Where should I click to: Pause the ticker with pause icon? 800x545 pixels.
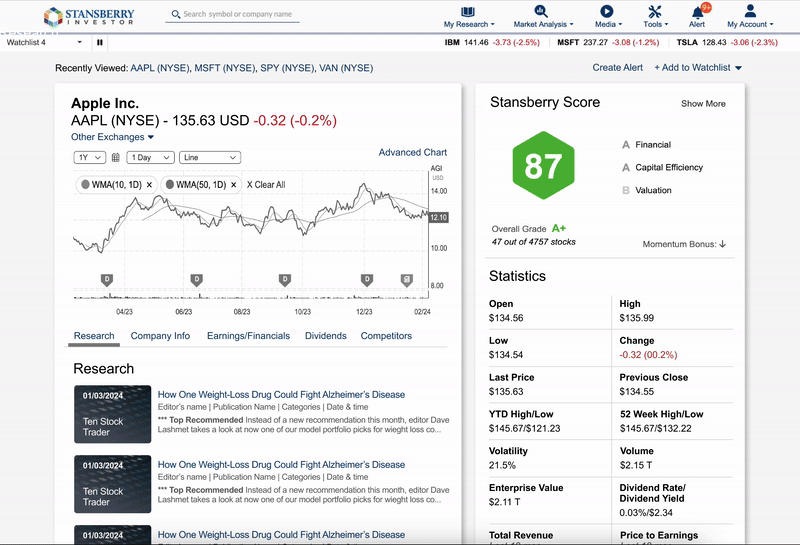pos(99,42)
